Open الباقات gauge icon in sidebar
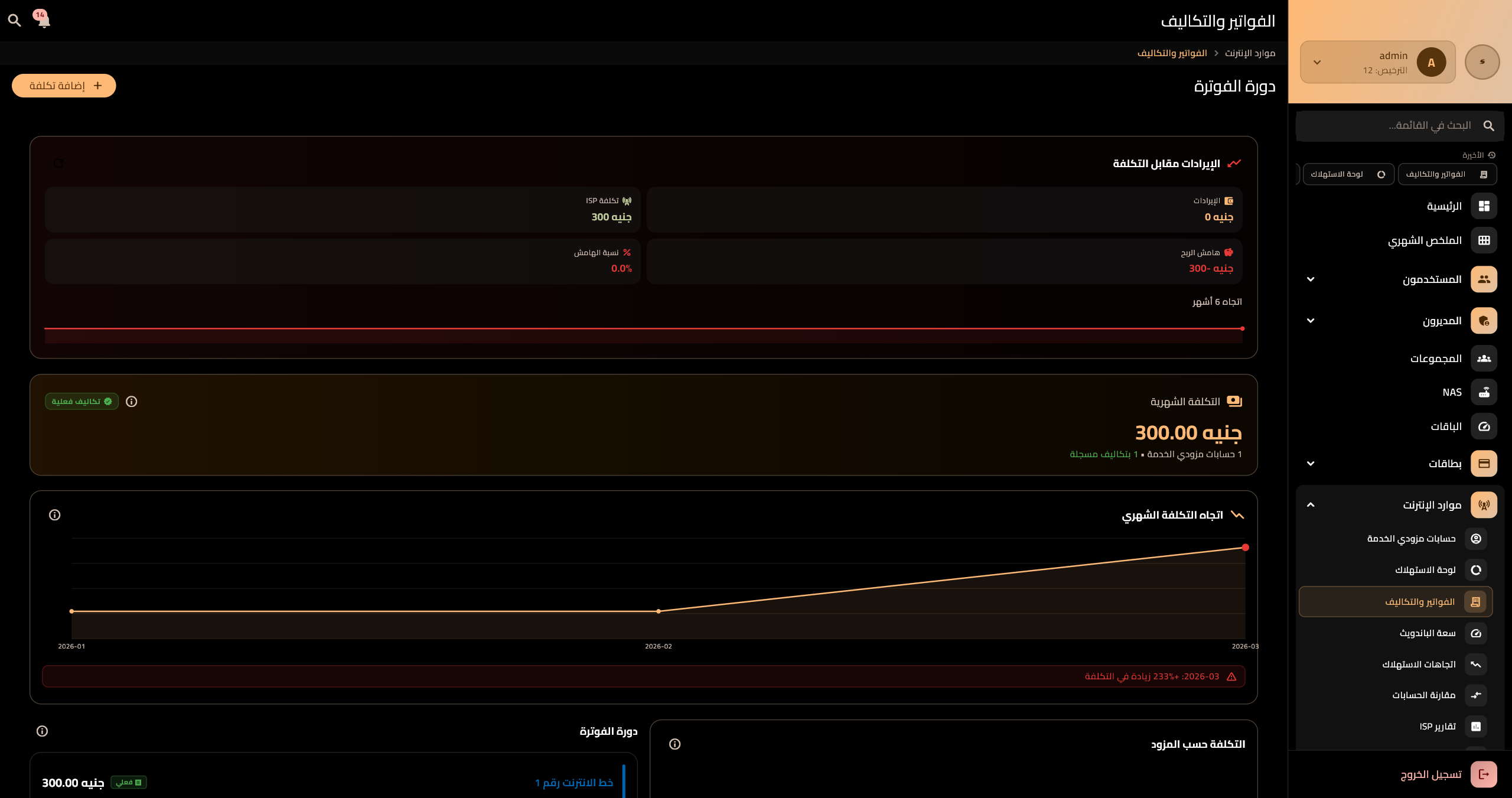The image size is (1512, 798). (1484, 426)
